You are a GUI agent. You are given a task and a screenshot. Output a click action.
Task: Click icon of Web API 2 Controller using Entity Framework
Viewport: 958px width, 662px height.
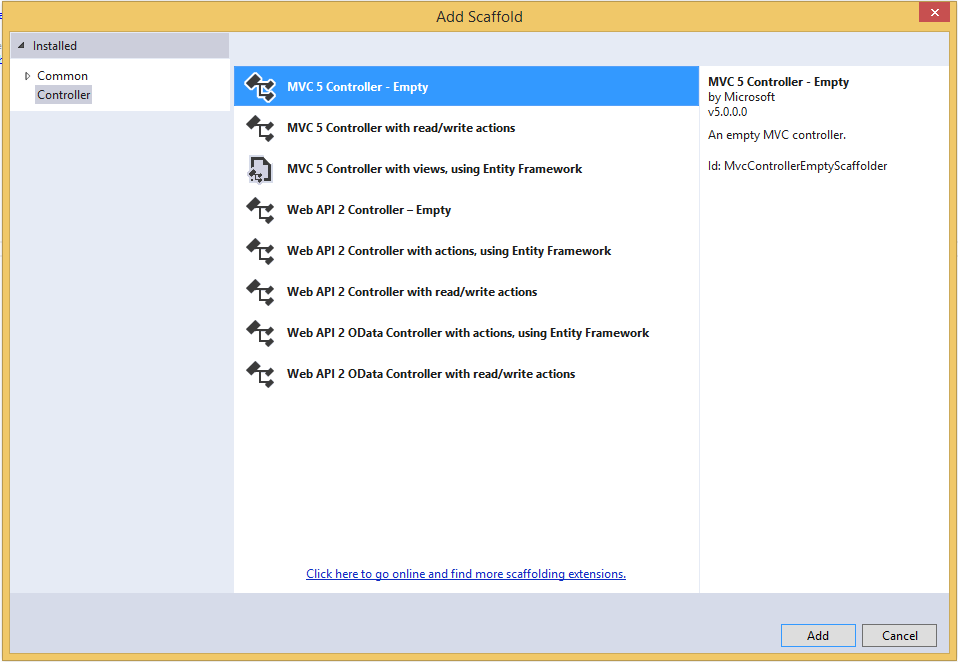coord(260,251)
